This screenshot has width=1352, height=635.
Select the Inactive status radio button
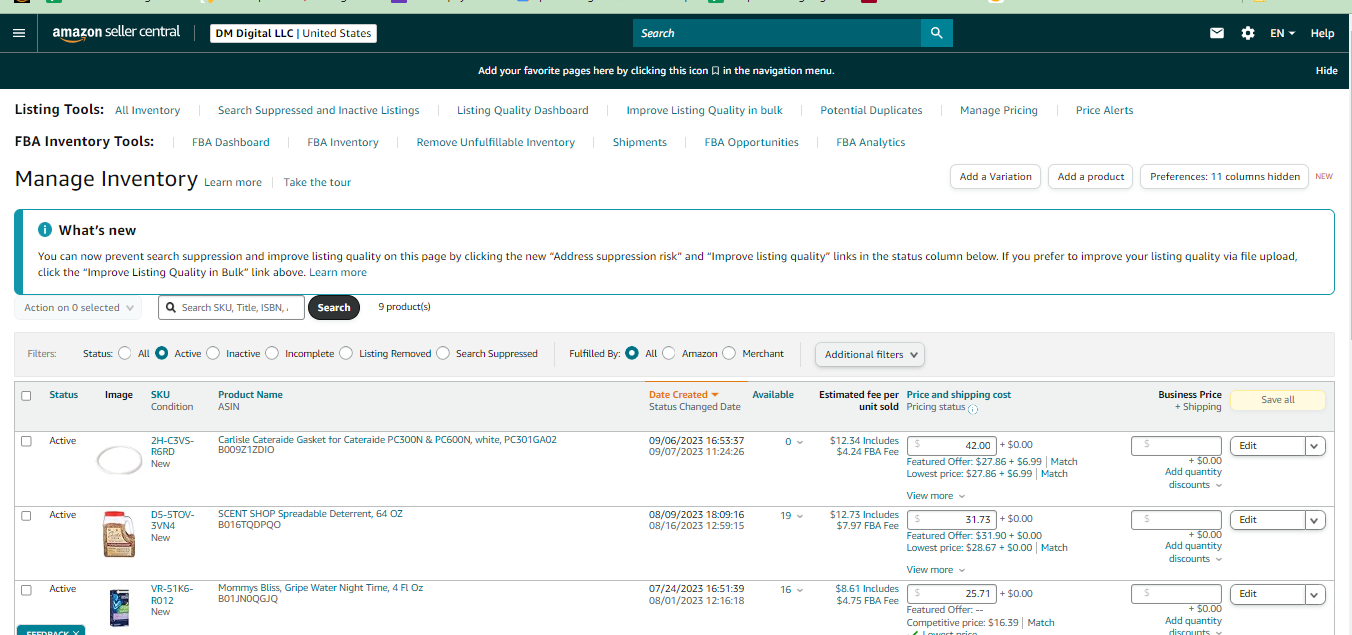[213, 353]
